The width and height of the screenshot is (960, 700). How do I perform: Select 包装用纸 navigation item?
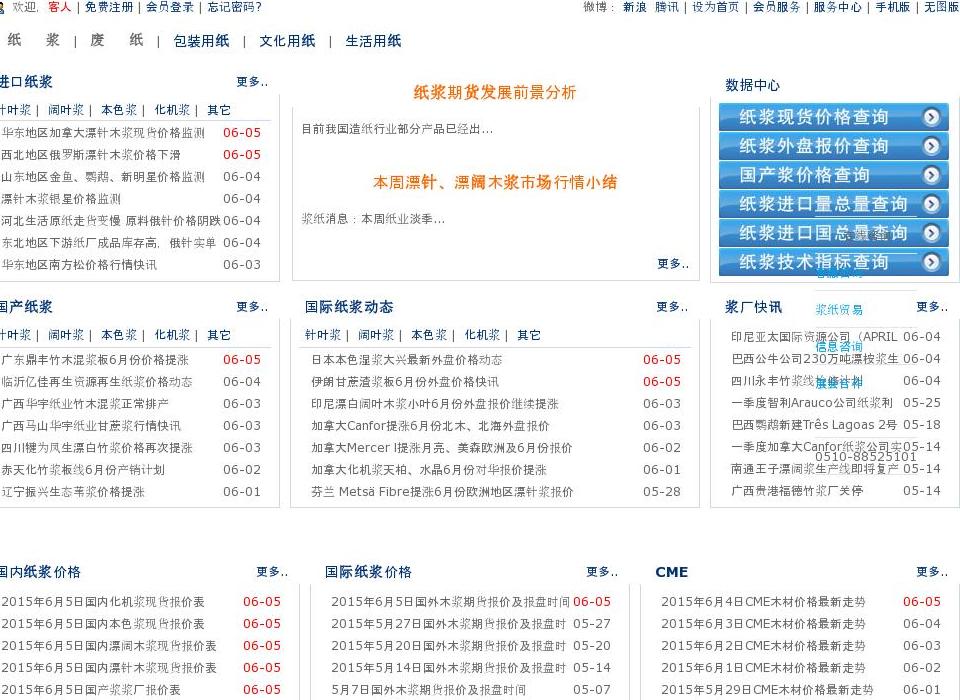(x=201, y=41)
